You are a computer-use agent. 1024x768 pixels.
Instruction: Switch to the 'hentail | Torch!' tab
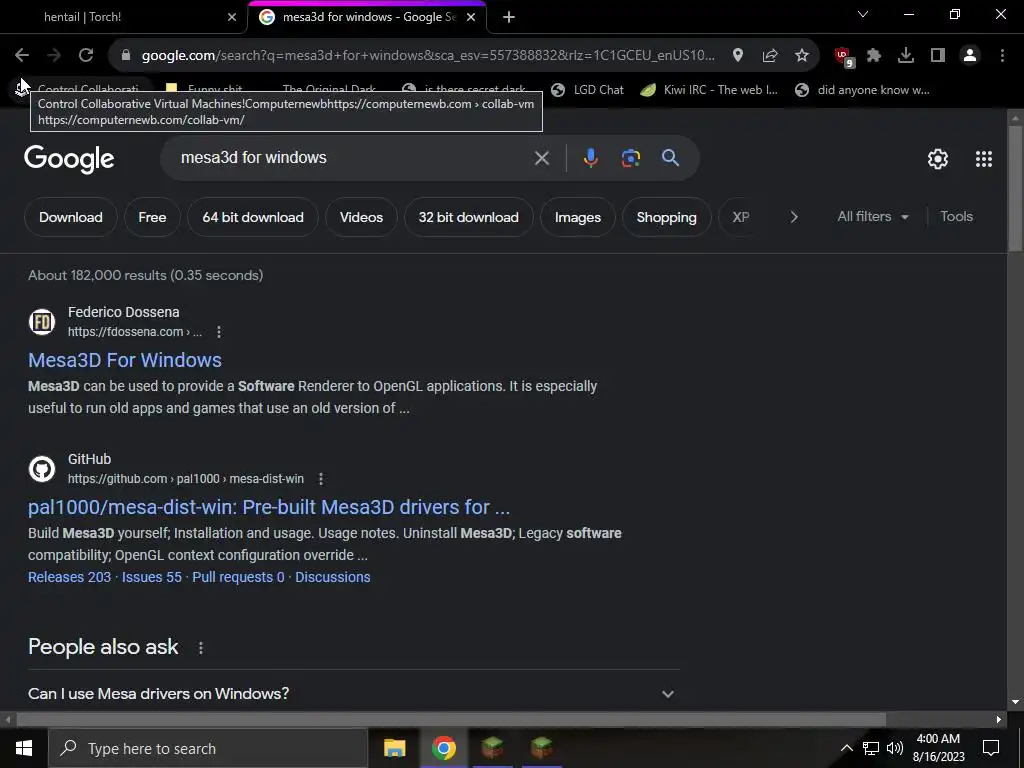click(x=124, y=17)
